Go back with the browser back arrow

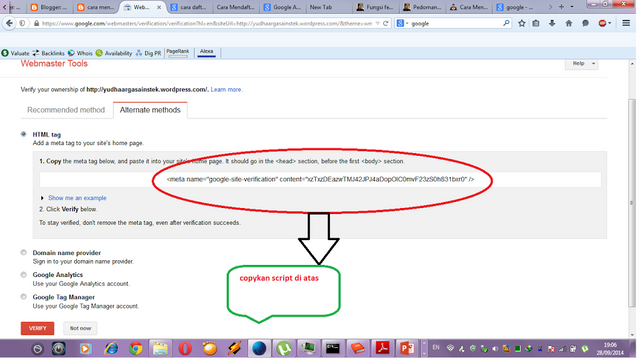[x=9, y=23]
